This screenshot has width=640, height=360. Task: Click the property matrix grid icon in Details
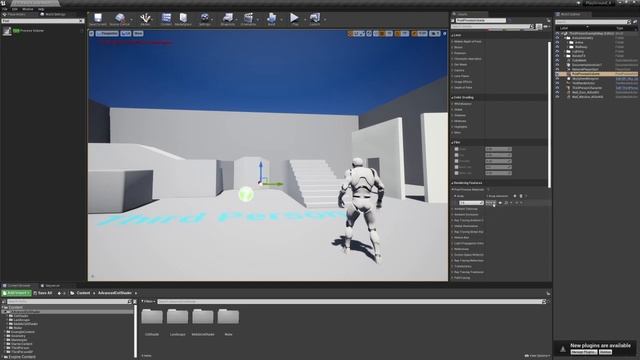539,27
